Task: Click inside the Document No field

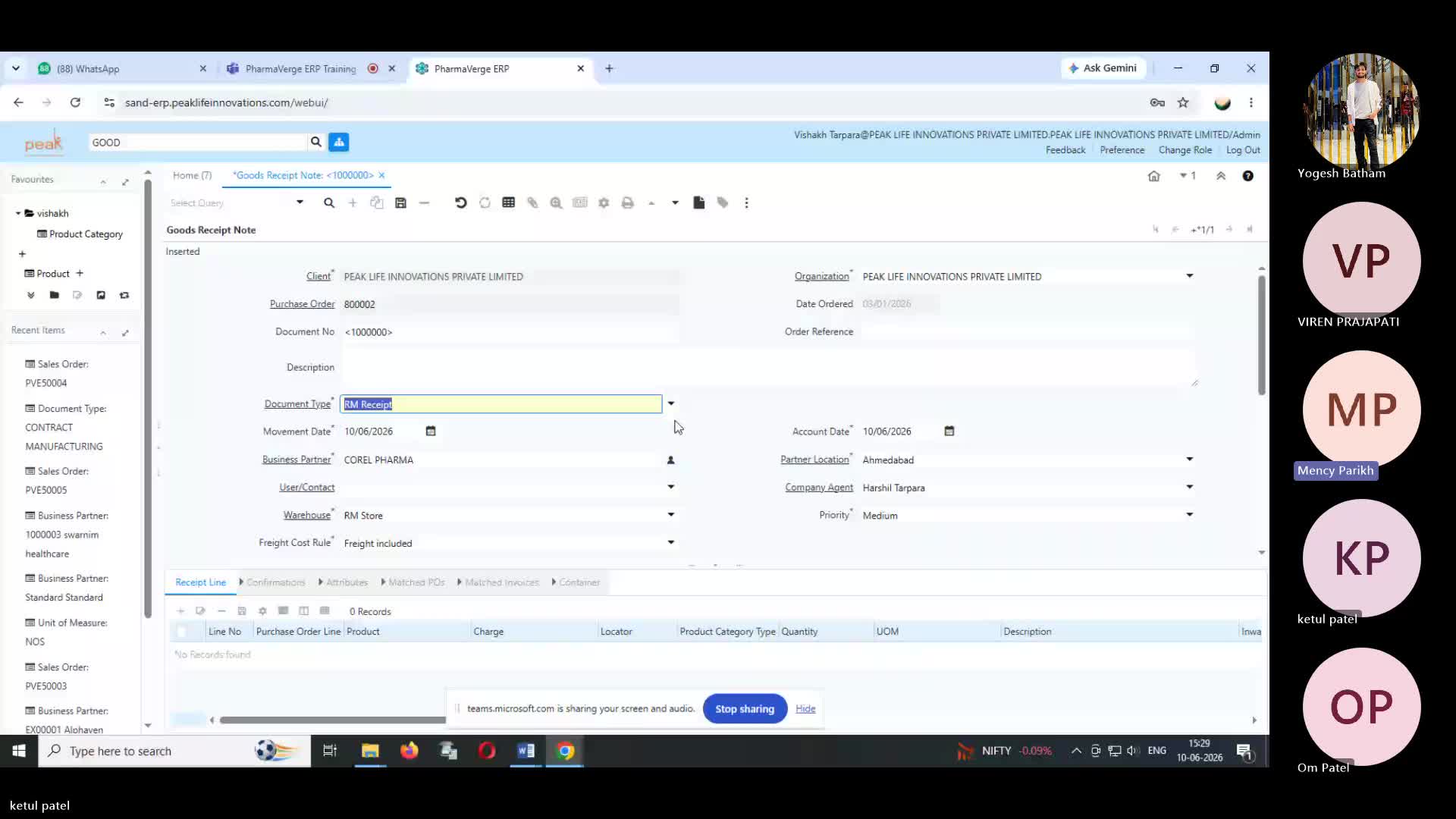Action: pyautogui.click(x=510, y=332)
